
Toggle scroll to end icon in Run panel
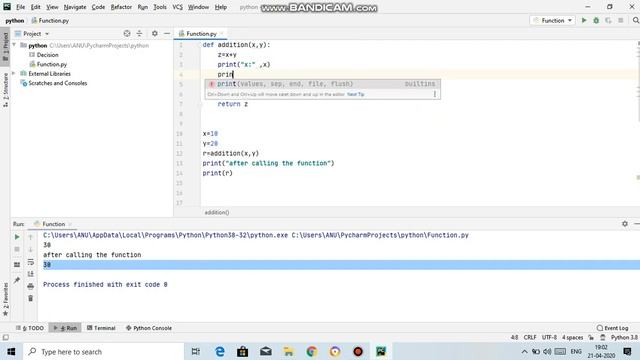[31, 274]
